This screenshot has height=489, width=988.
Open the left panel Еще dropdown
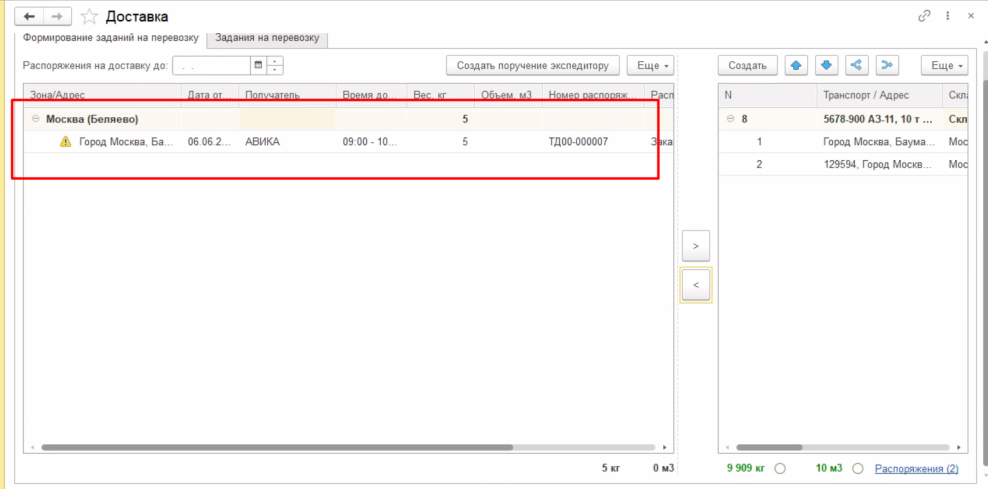coord(650,65)
